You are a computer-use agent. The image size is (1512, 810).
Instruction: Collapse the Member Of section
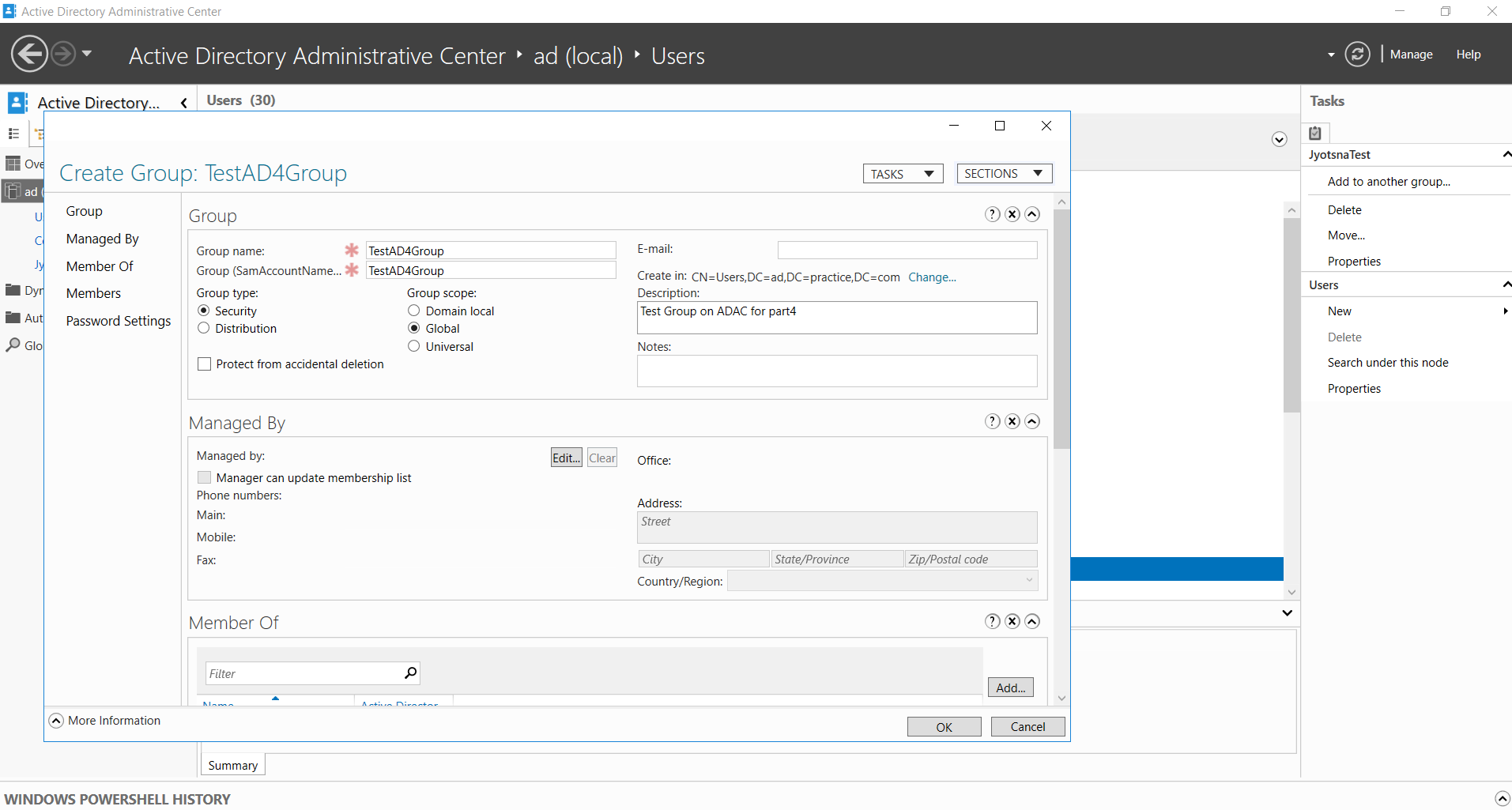pos(1032,621)
